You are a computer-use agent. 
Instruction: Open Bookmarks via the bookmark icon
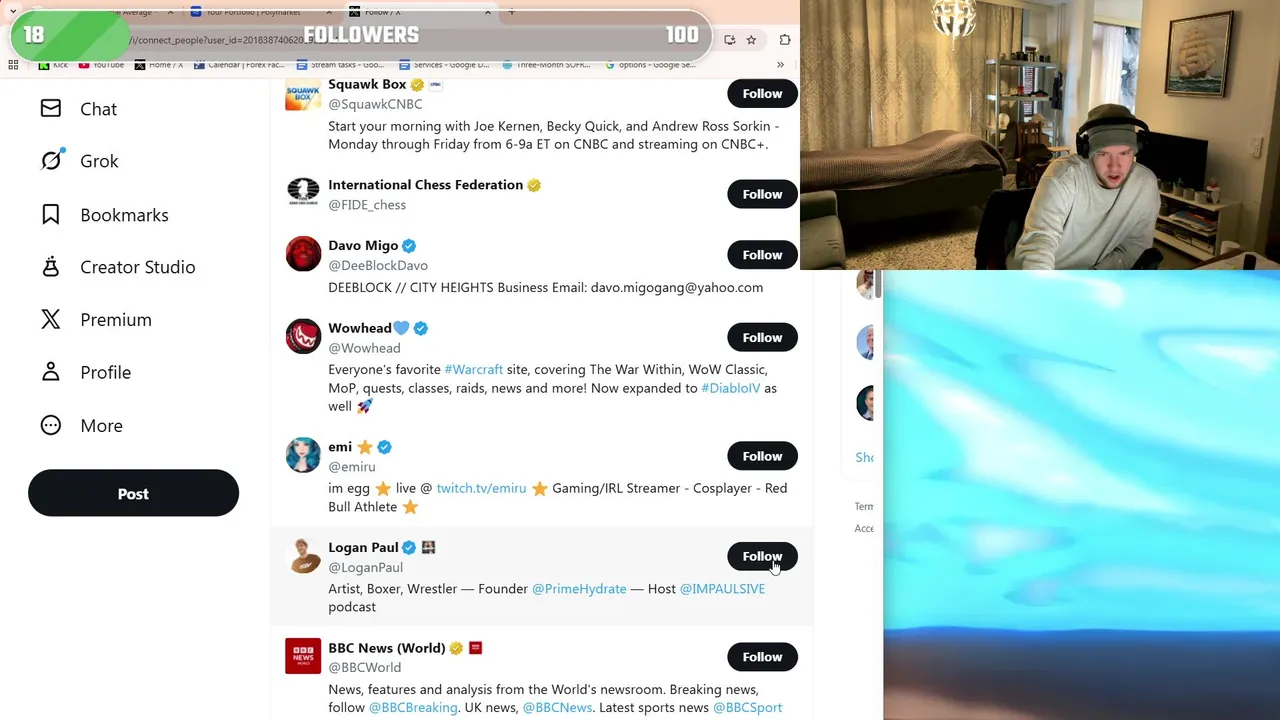(x=51, y=214)
